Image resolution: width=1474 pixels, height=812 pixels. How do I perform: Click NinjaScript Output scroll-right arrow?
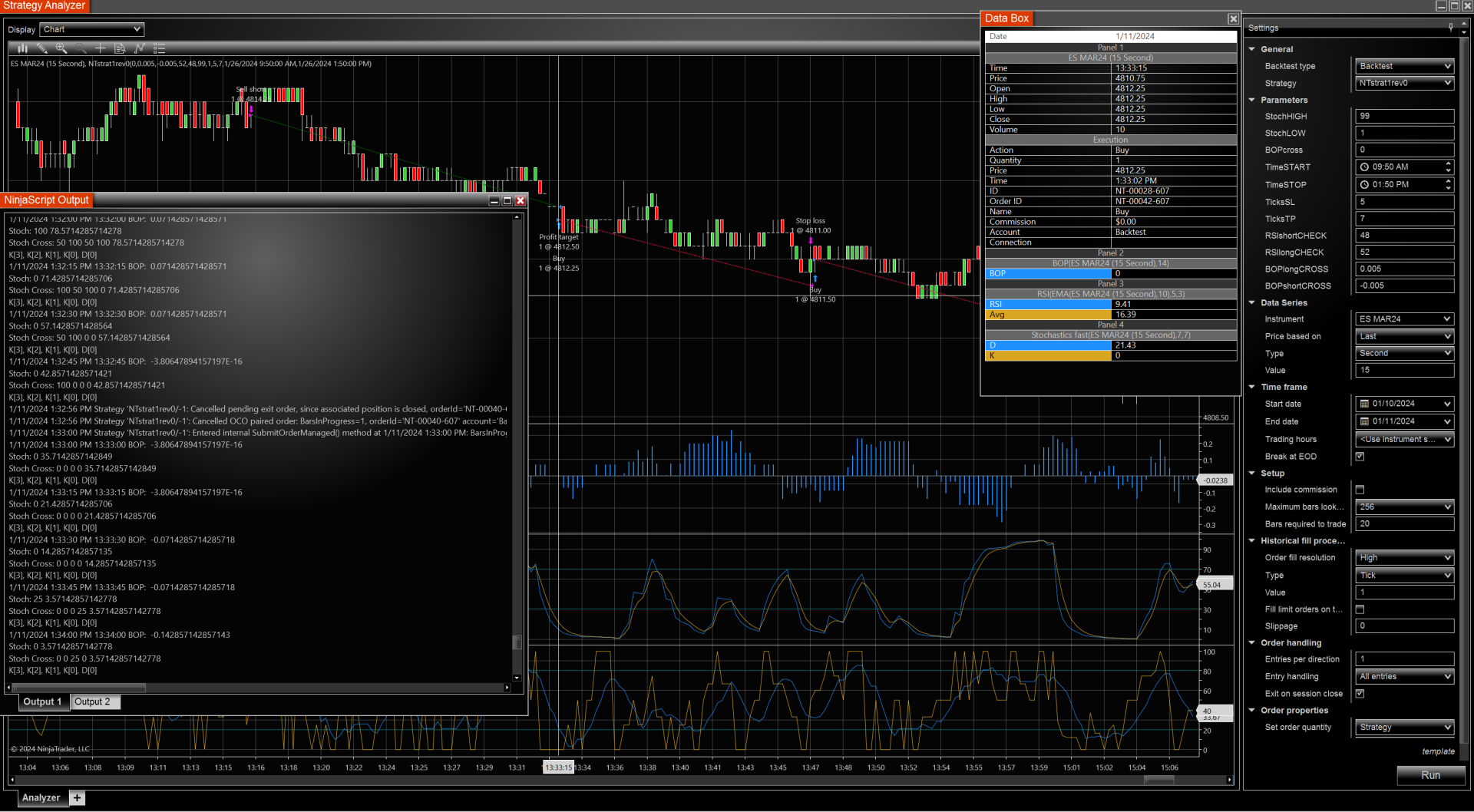tap(507, 688)
